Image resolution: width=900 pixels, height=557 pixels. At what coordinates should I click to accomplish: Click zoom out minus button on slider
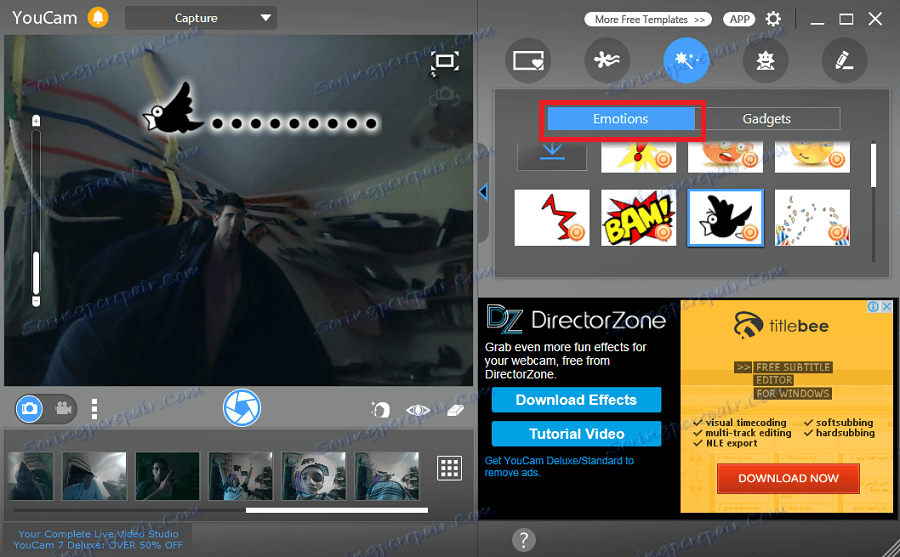click(36, 301)
